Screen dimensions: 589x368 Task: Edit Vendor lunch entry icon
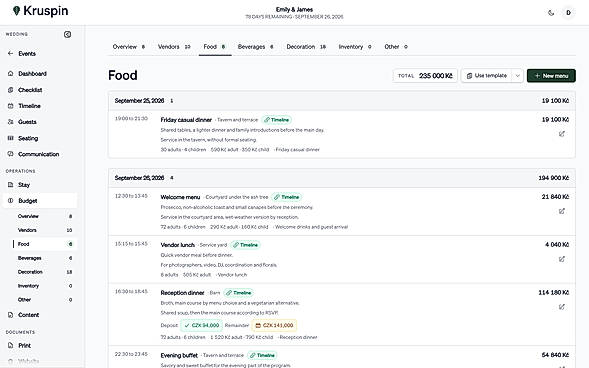(562, 259)
